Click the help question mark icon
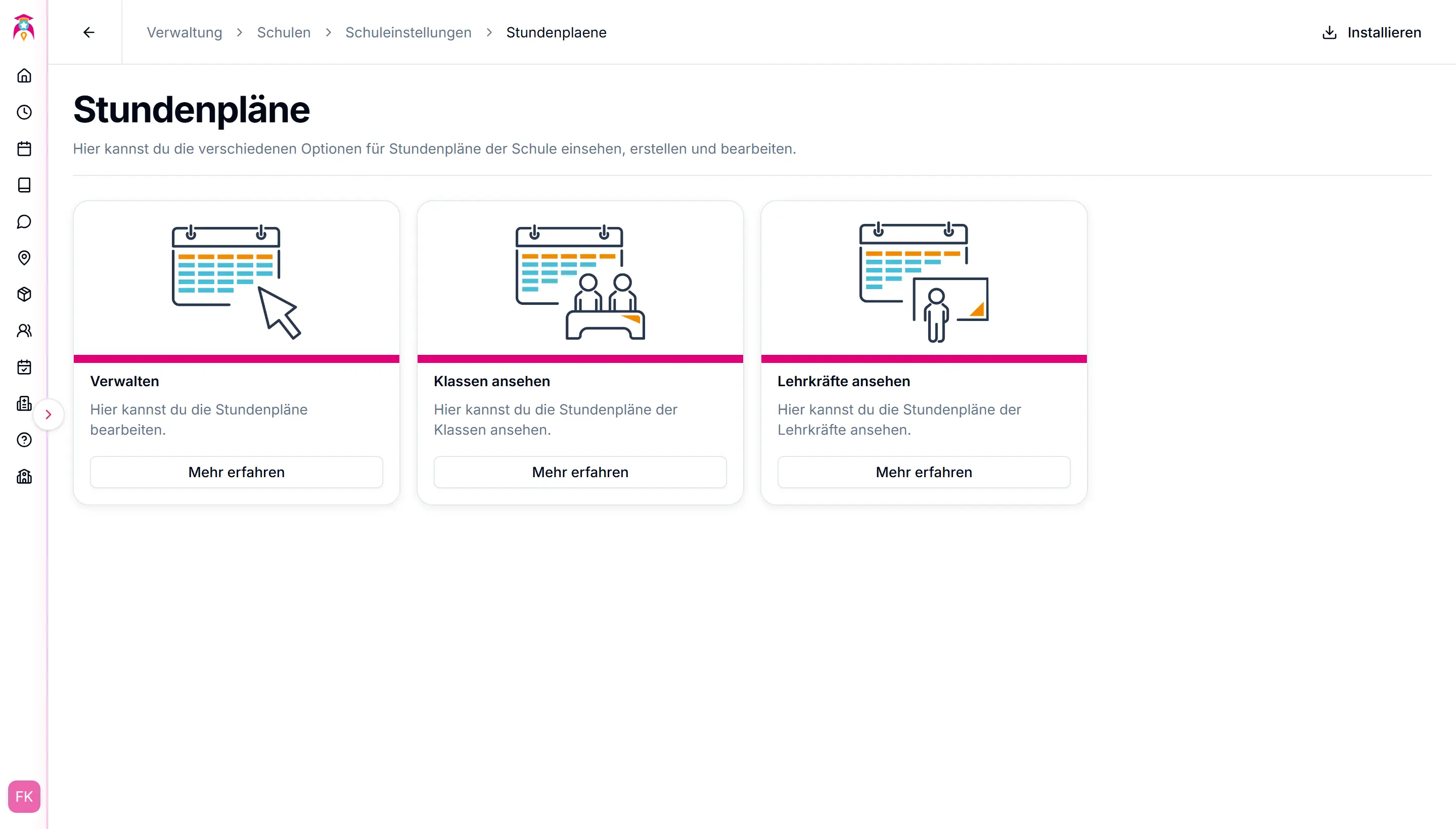The height and width of the screenshot is (829, 1456). tap(24, 440)
